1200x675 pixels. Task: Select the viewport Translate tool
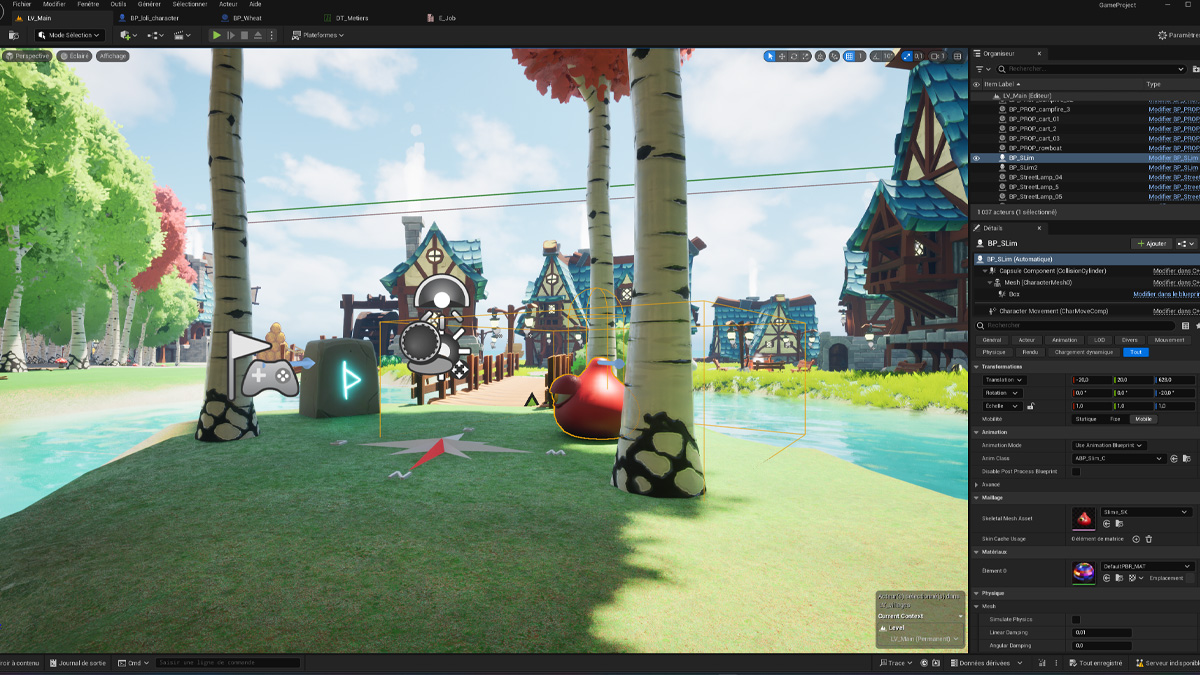[x=782, y=56]
